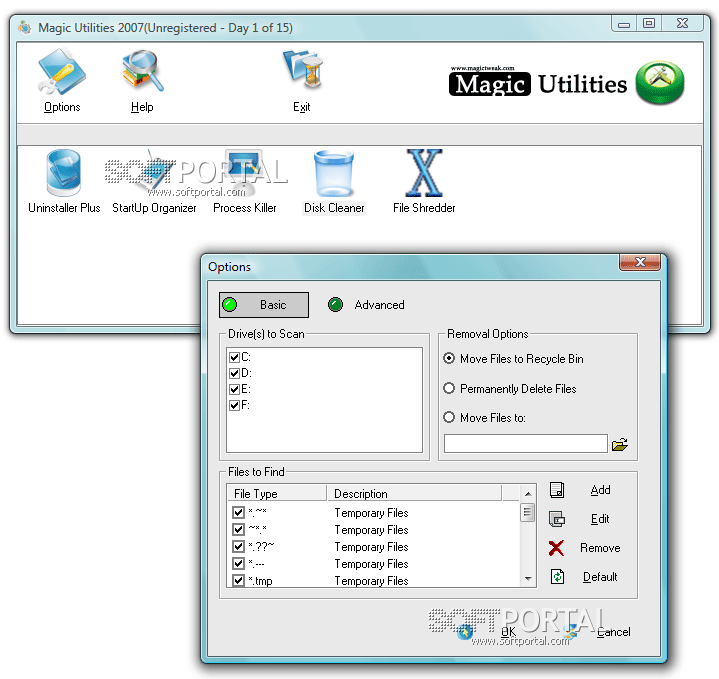719x679 pixels.
Task: Open the Help magnifier icon
Action: click(x=142, y=71)
